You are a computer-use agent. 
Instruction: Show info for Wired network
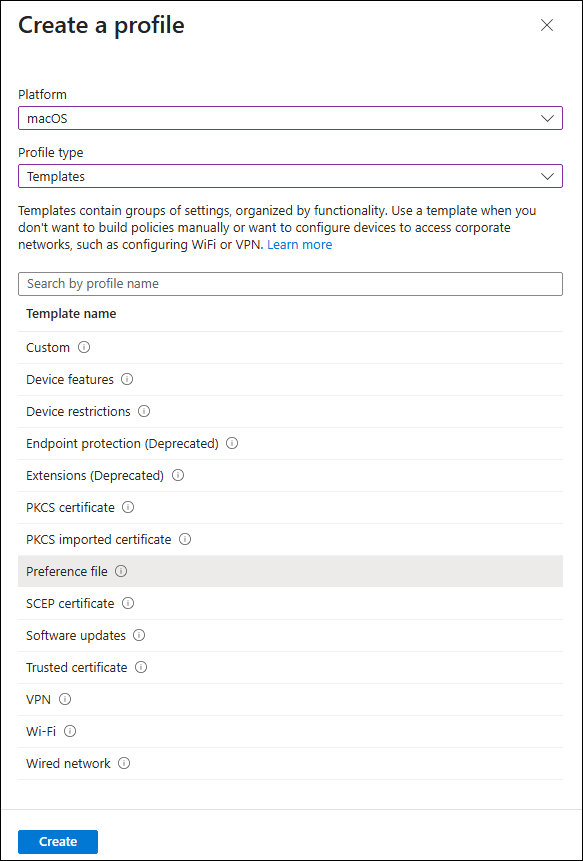(x=124, y=763)
